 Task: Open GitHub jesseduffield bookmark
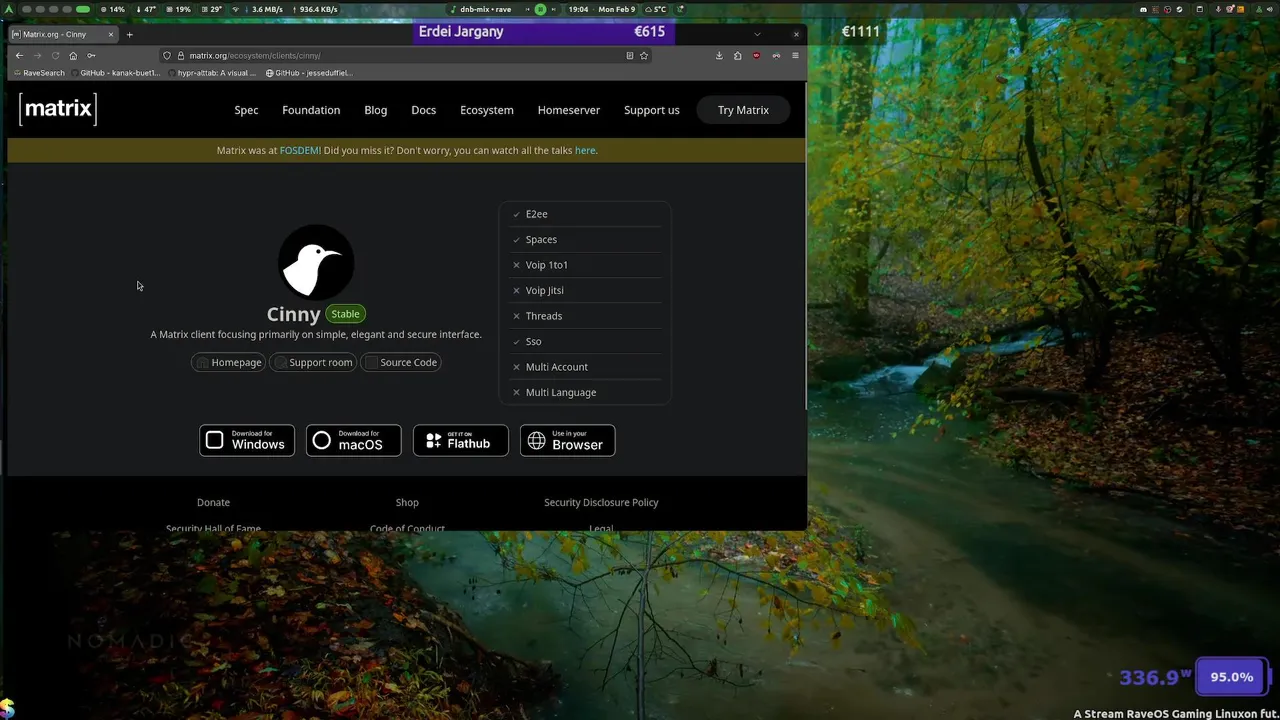[310, 73]
